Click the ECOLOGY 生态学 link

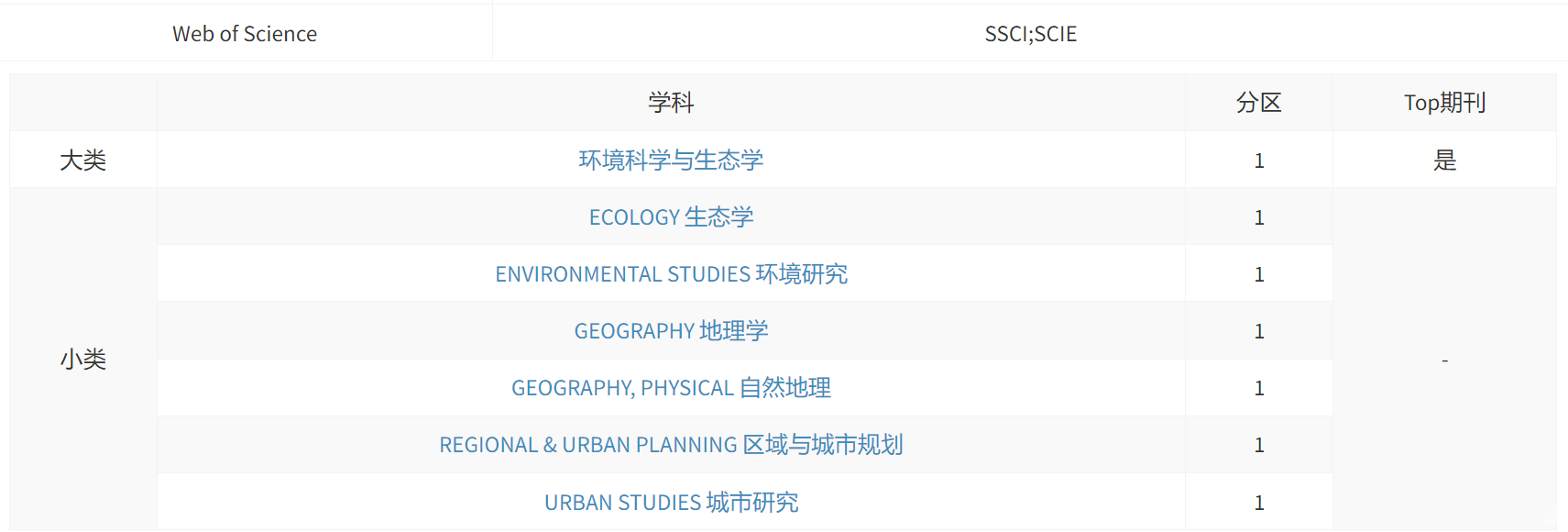click(671, 217)
